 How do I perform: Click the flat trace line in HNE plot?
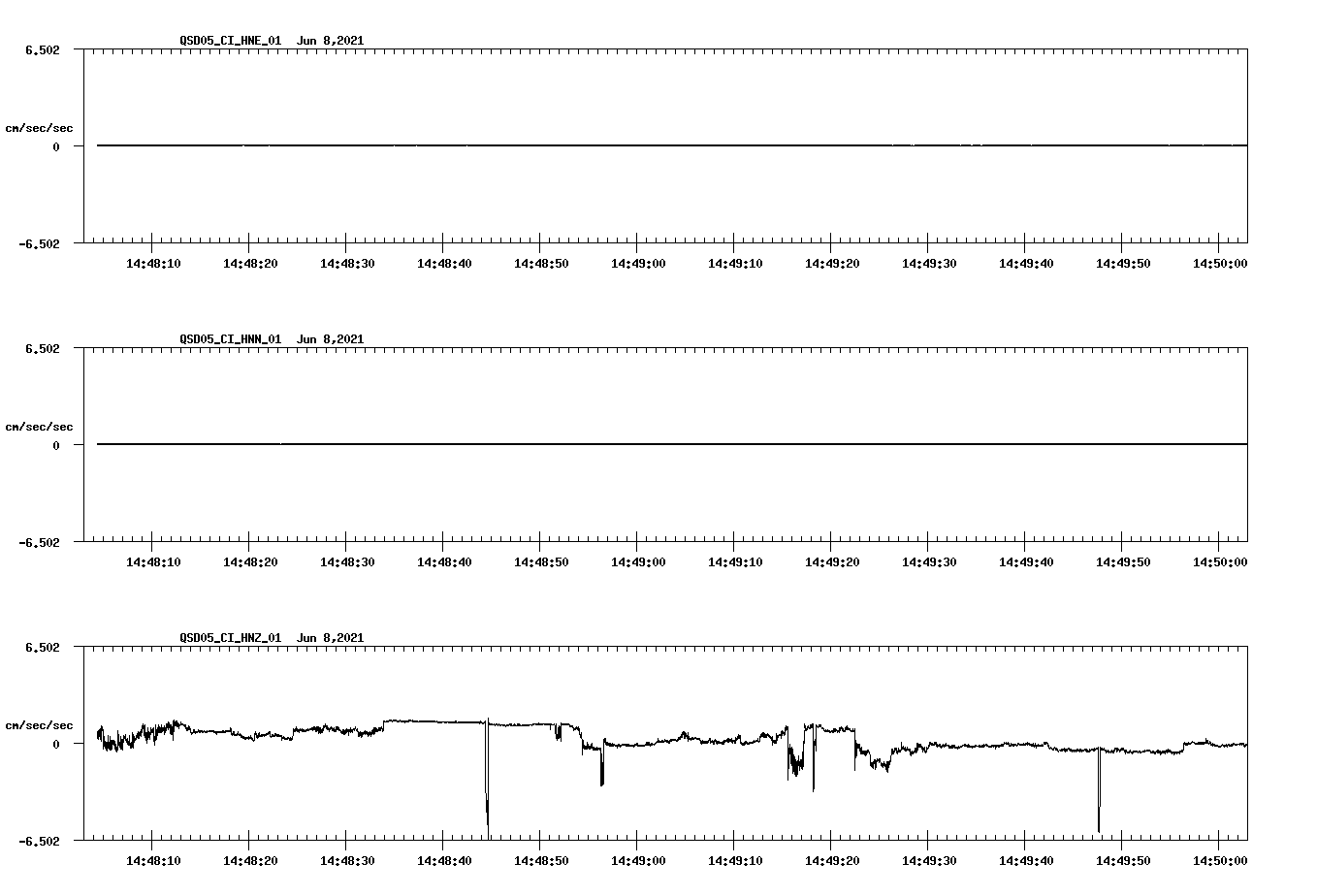pos(672,145)
